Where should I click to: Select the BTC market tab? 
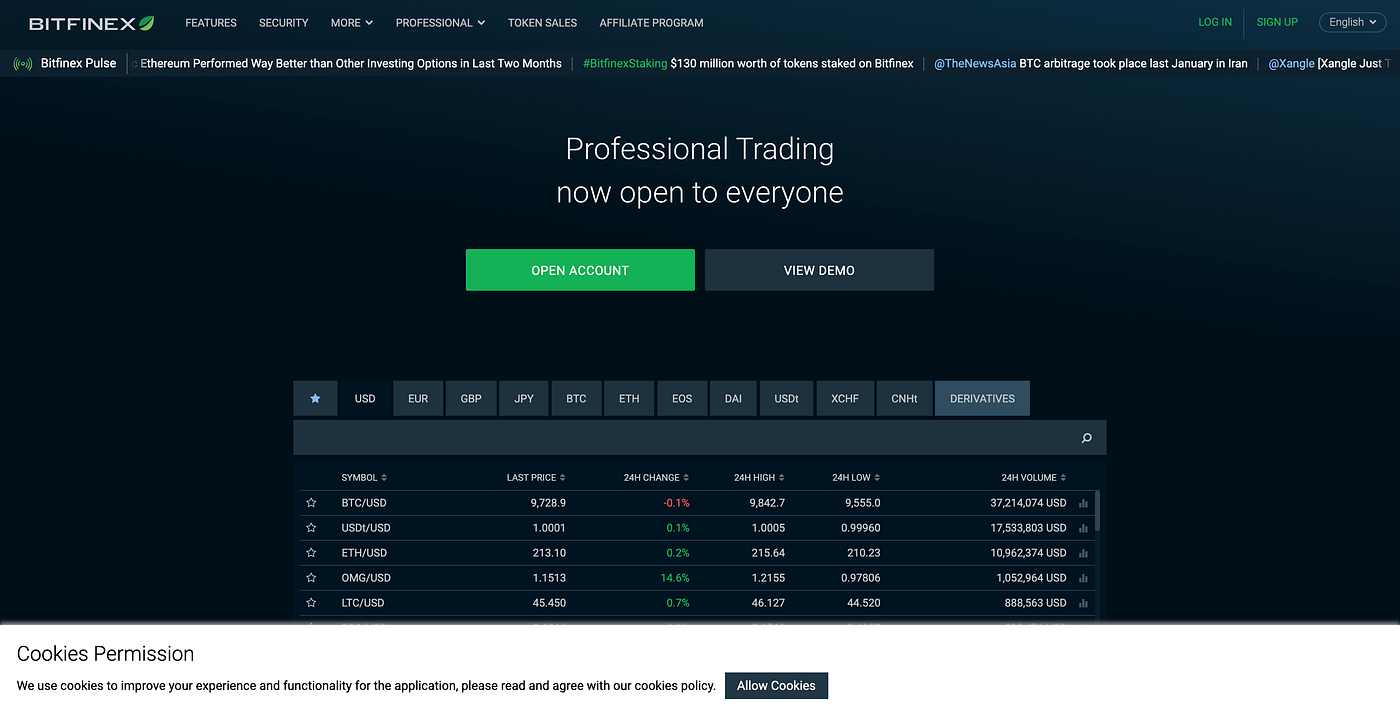[577, 398]
